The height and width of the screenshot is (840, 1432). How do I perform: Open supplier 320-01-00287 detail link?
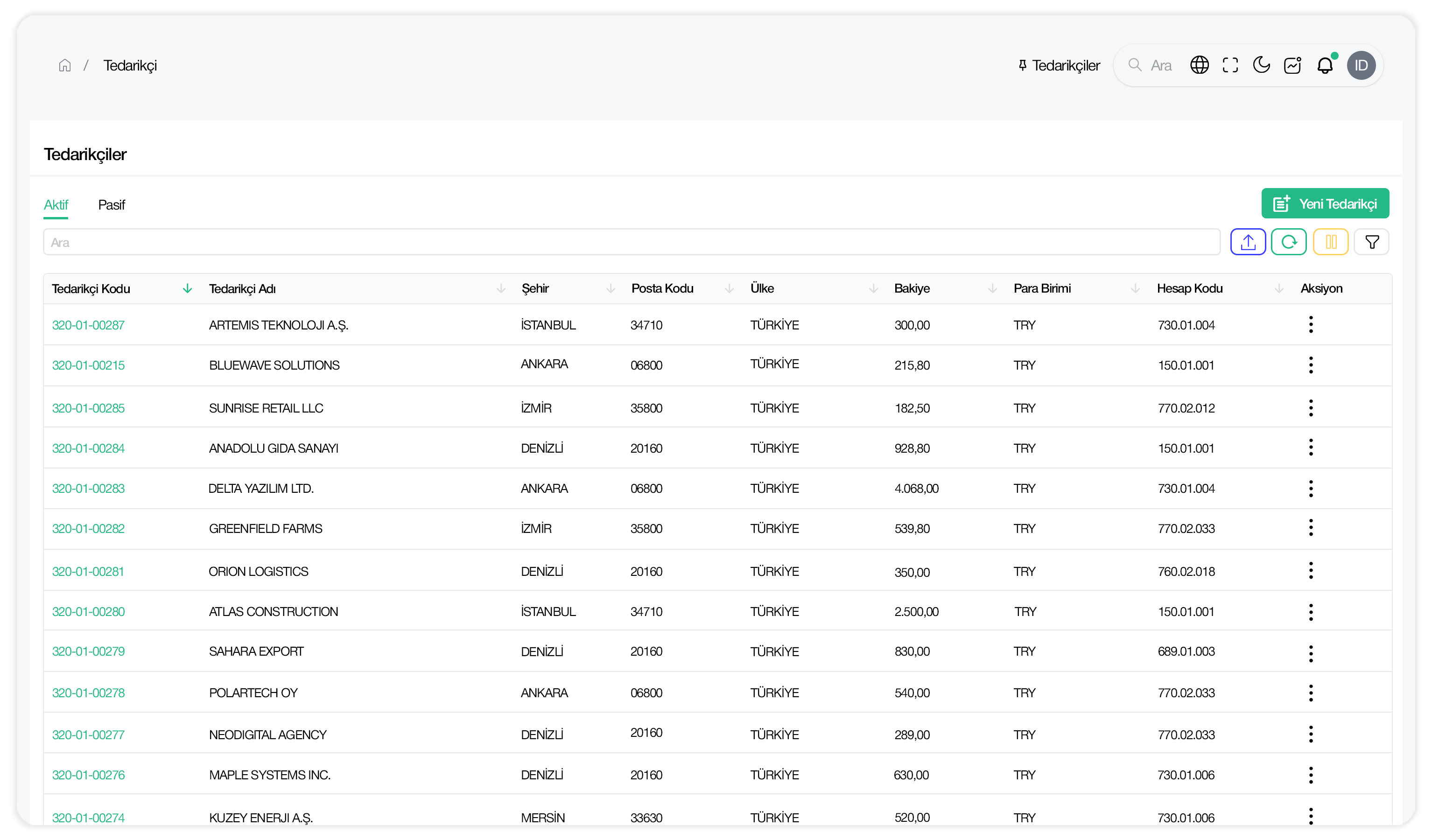click(88, 325)
